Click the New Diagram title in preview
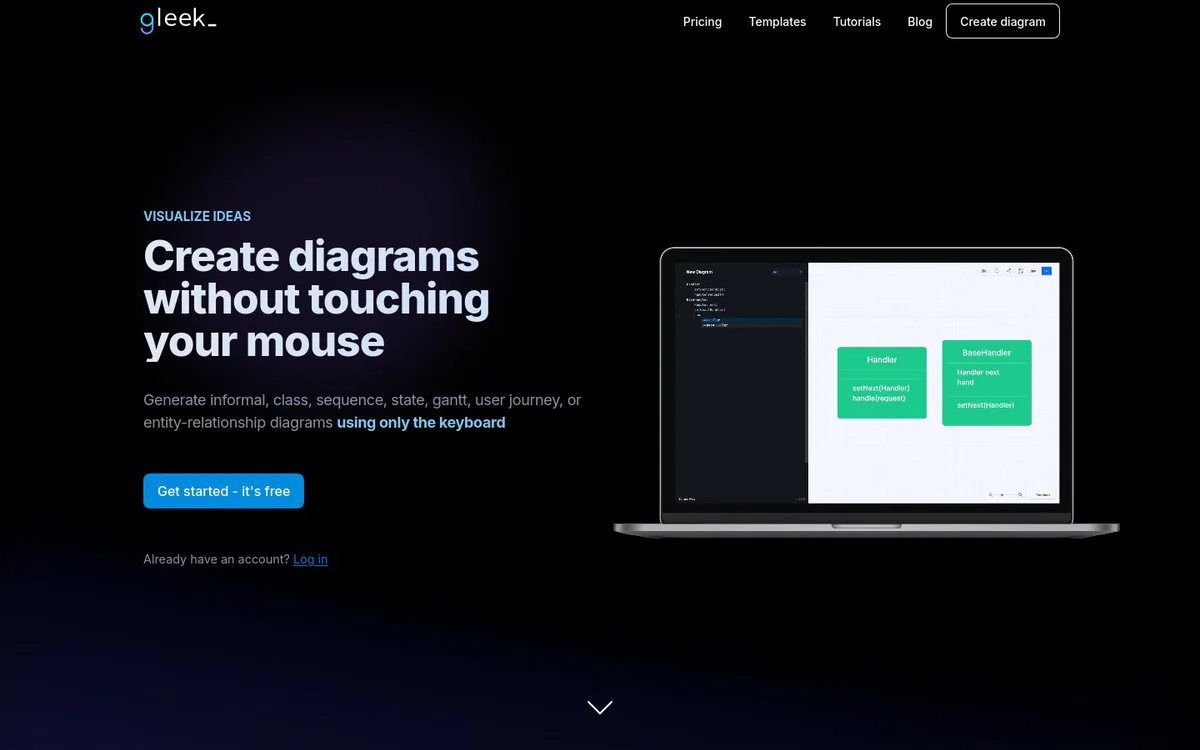 point(699,272)
